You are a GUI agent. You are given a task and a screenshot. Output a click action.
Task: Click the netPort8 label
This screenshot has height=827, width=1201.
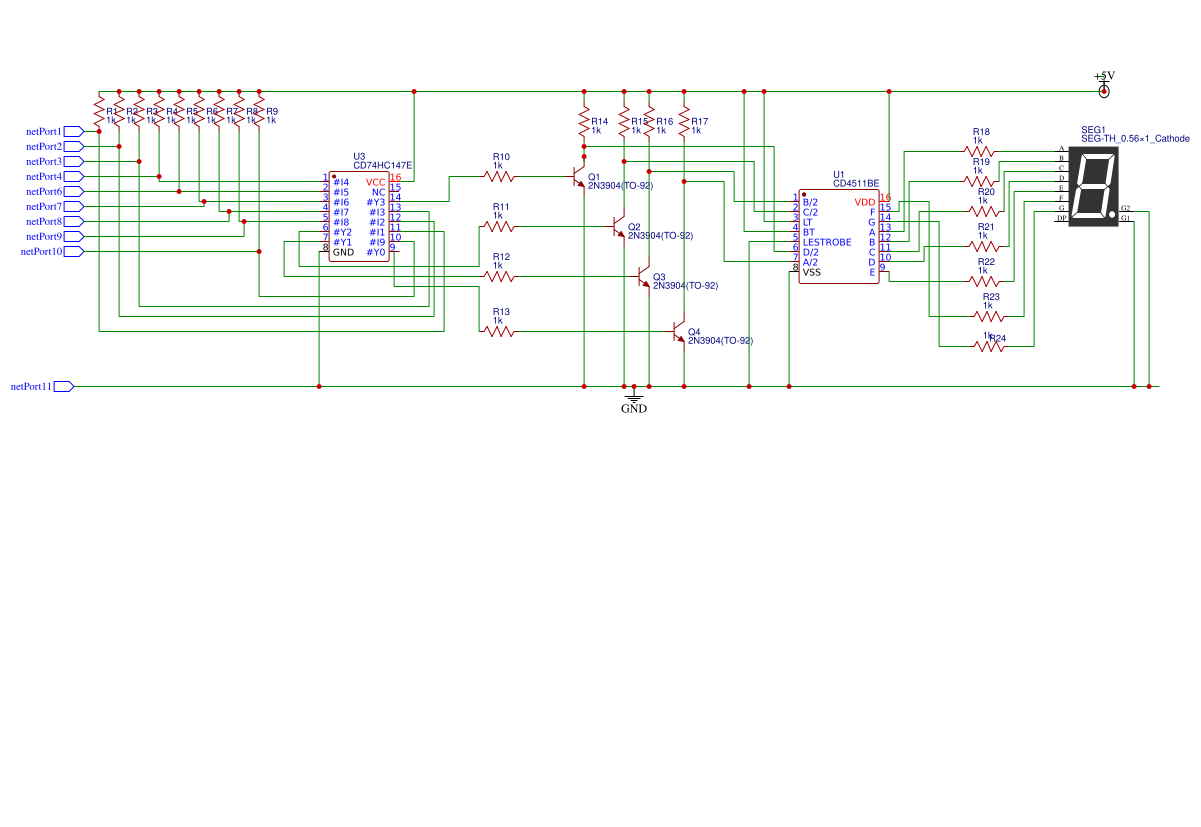(44, 221)
